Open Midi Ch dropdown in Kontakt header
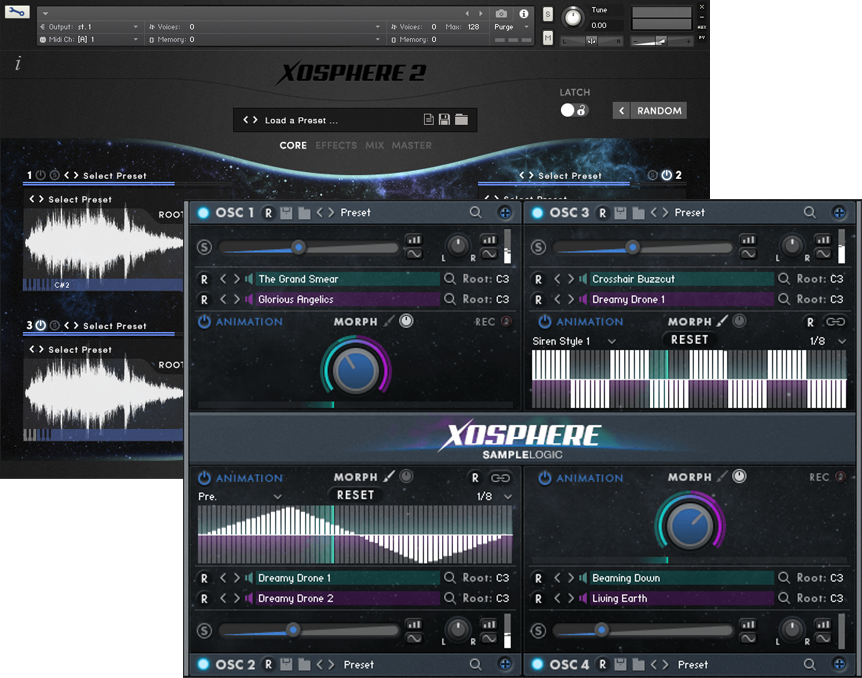Viewport: 862px width, 678px height. coord(90,40)
